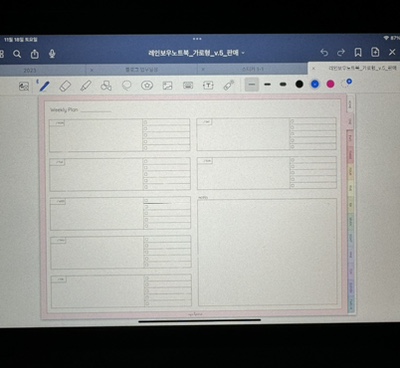
Task: Select the Pen tool
Action: point(45,86)
